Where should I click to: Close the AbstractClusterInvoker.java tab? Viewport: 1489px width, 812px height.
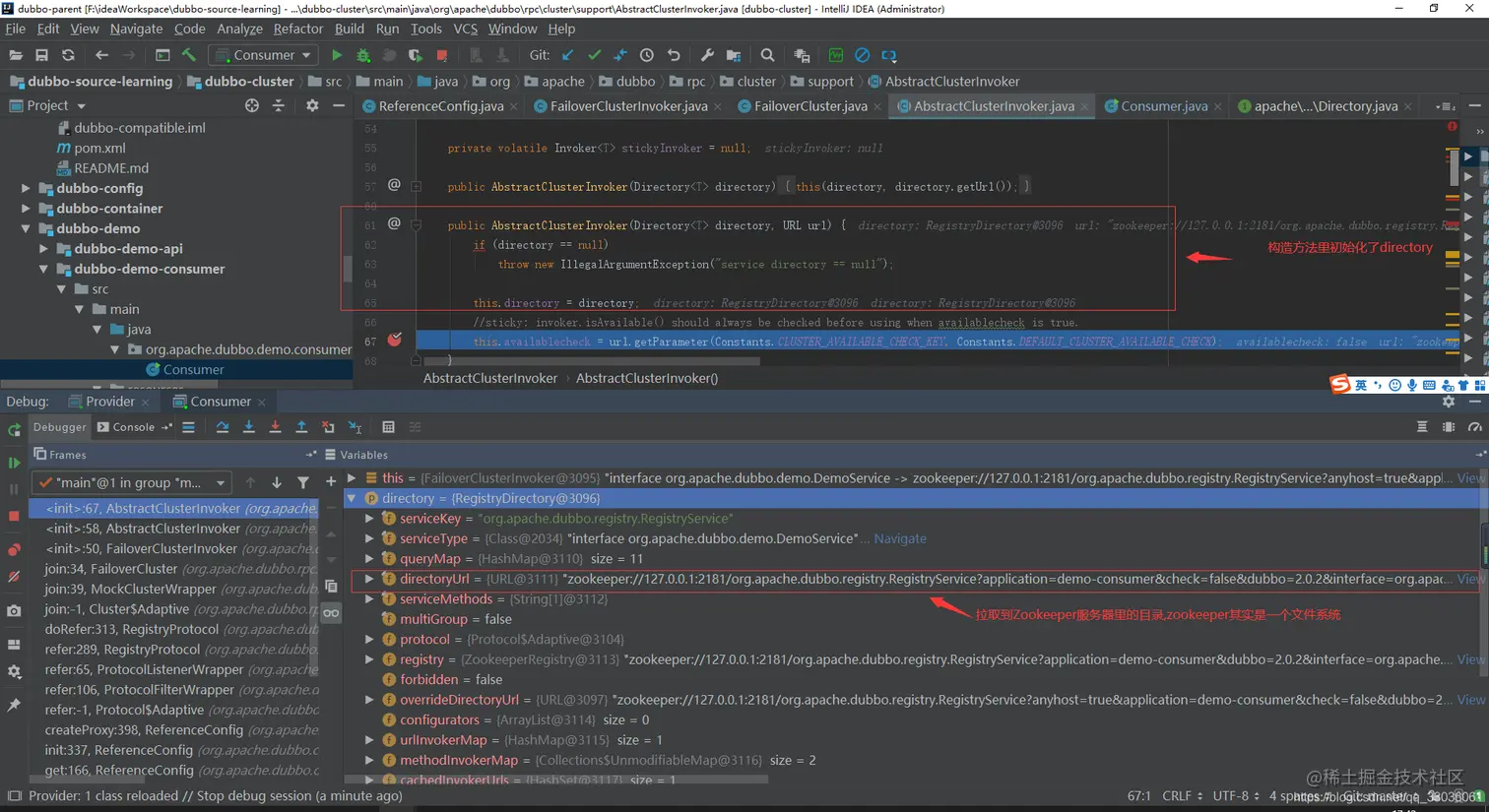[x=1084, y=106]
